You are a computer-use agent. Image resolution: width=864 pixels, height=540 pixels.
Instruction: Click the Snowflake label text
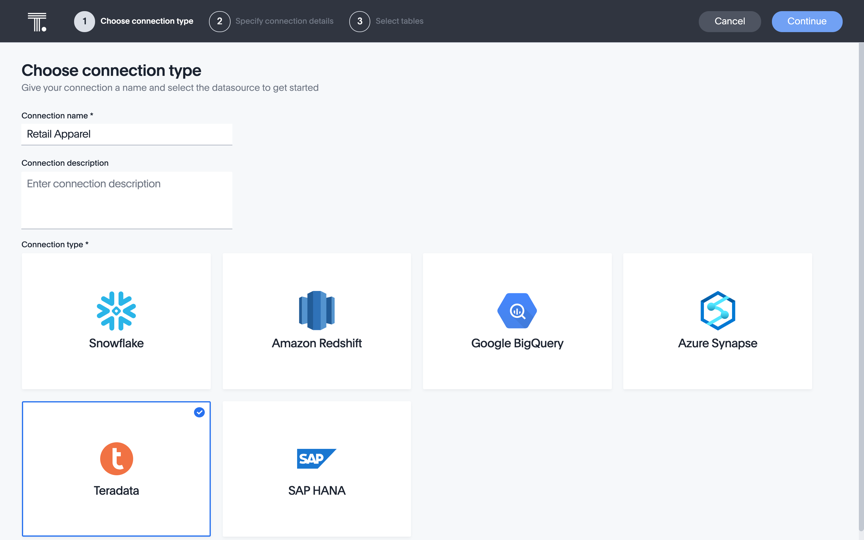116,343
